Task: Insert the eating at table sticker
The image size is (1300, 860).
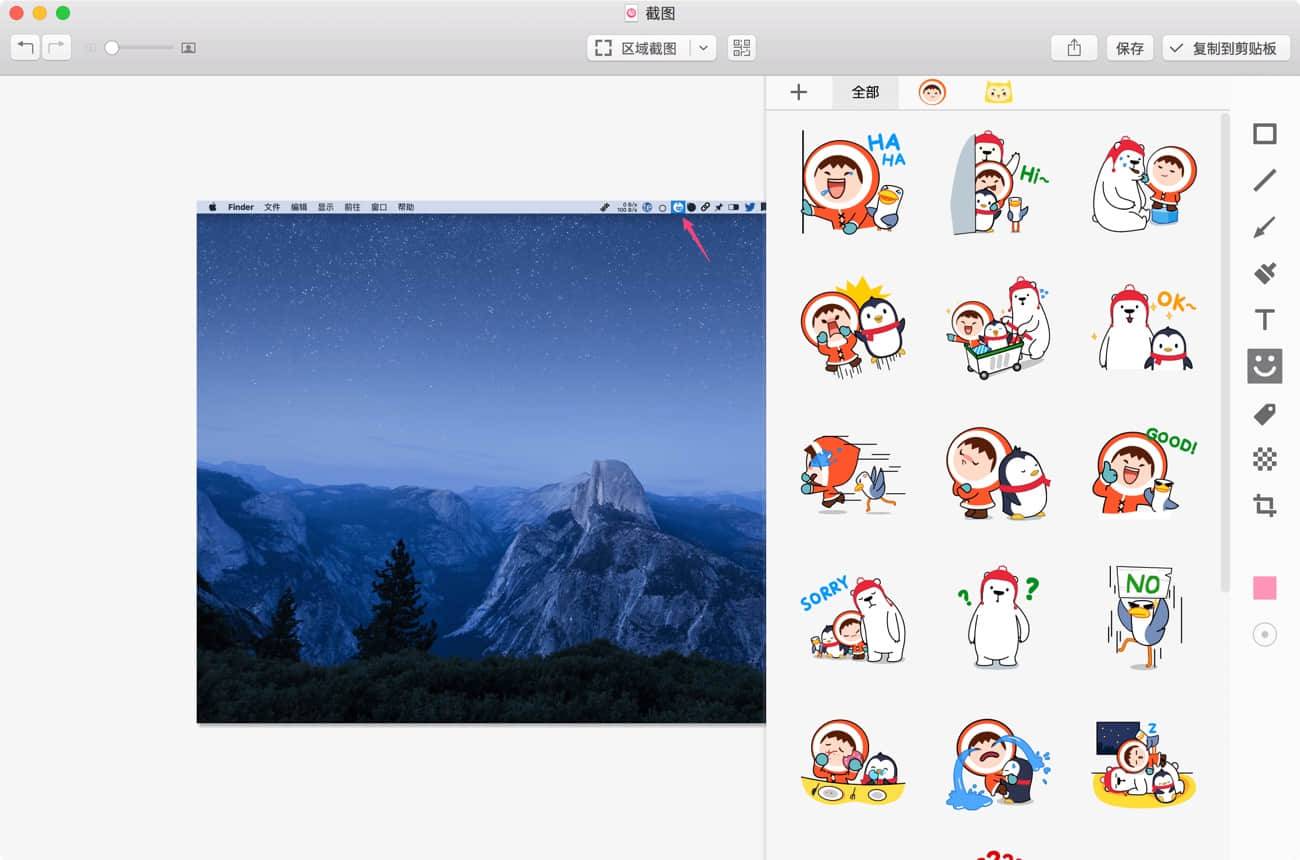Action: [x=853, y=762]
